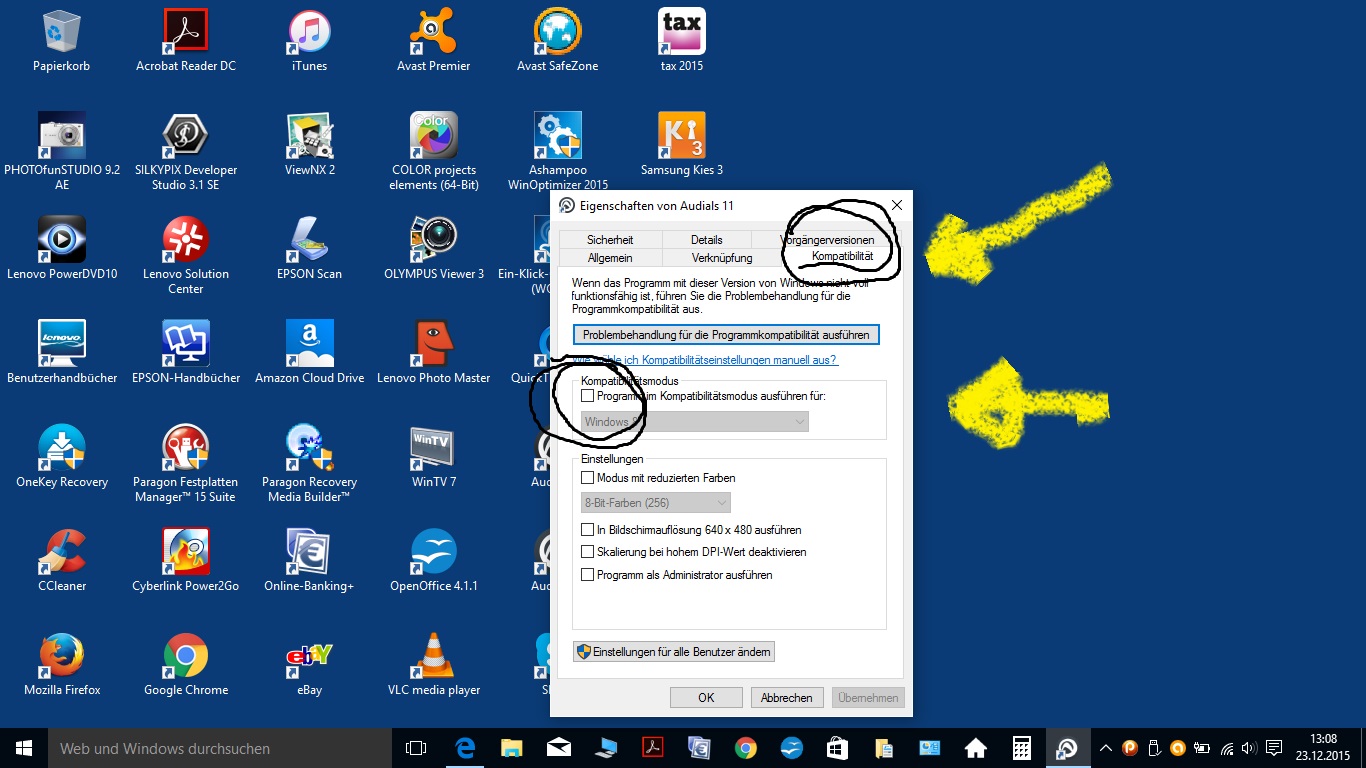1366x768 pixels.
Task: Select Amazon Cloud Drive shortcut
Action: pyautogui.click(x=309, y=352)
